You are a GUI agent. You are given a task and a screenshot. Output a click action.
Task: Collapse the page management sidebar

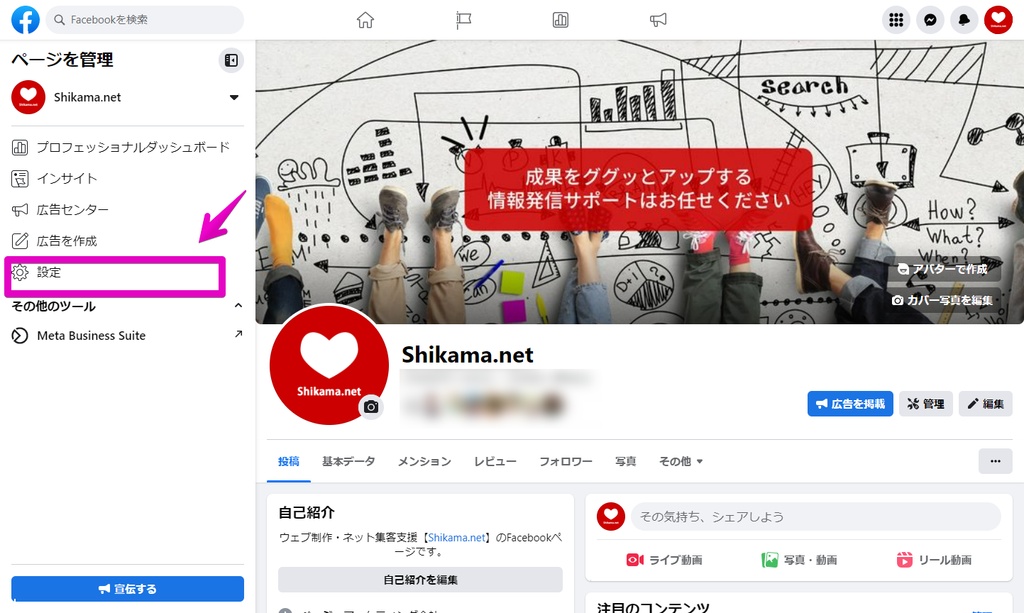231,60
